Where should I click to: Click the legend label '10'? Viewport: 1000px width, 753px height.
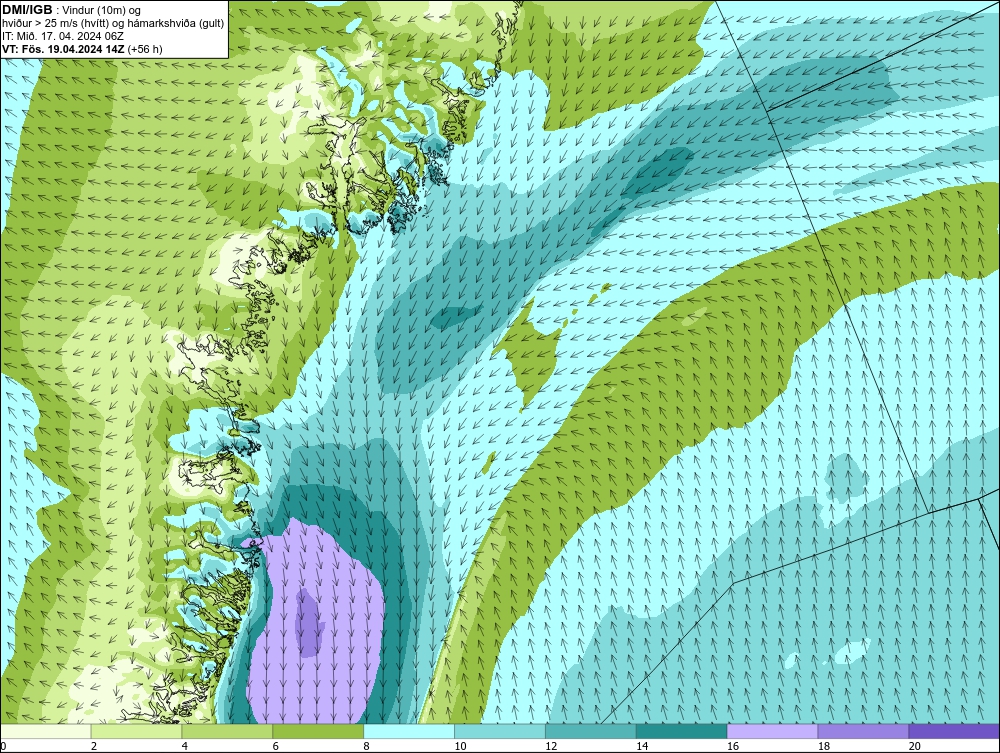(460, 746)
